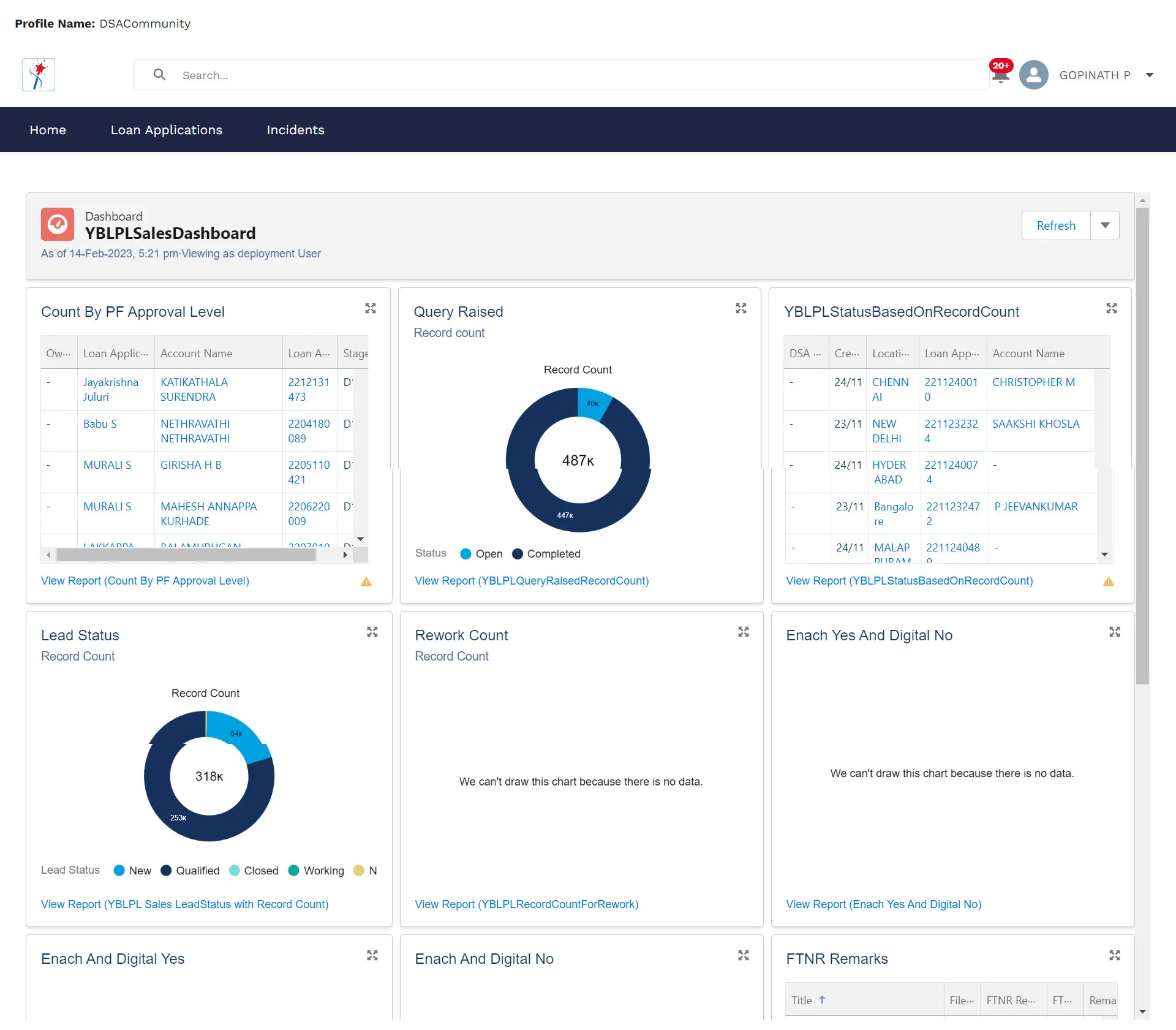Click Open status legend swatch
Image resolution: width=1176 pixels, height=1030 pixels.
point(466,554)
